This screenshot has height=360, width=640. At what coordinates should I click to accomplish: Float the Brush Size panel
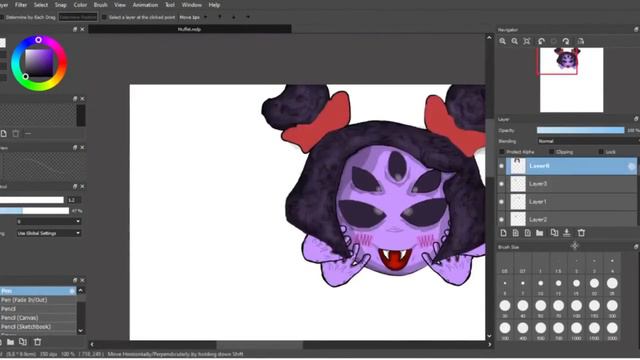[x=636, y=247]
